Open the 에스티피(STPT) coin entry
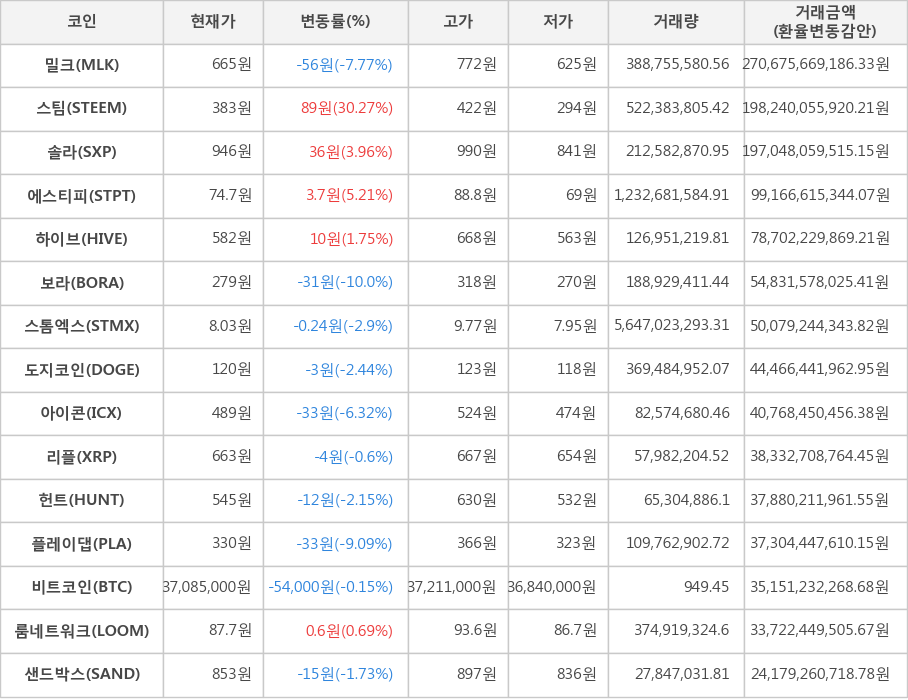The height and width of the screenshot is (700, 908). [x=82, y=195]
